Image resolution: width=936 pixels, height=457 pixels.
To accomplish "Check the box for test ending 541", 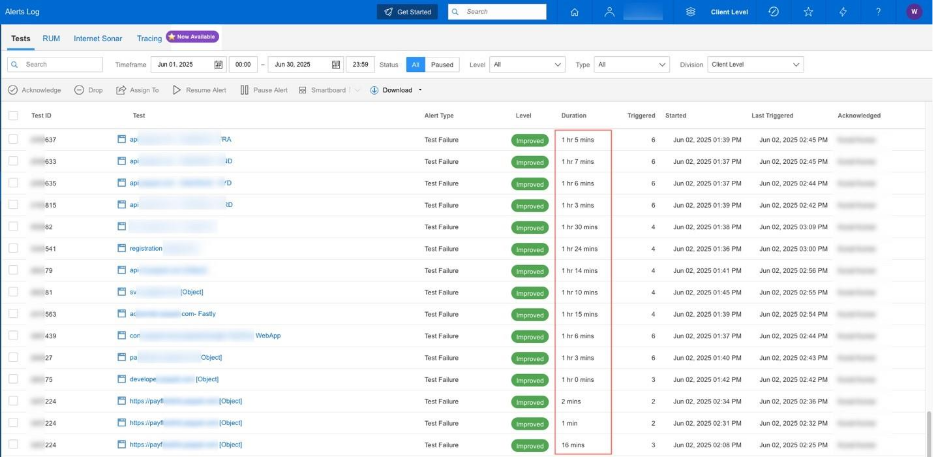I will (13, 248).
